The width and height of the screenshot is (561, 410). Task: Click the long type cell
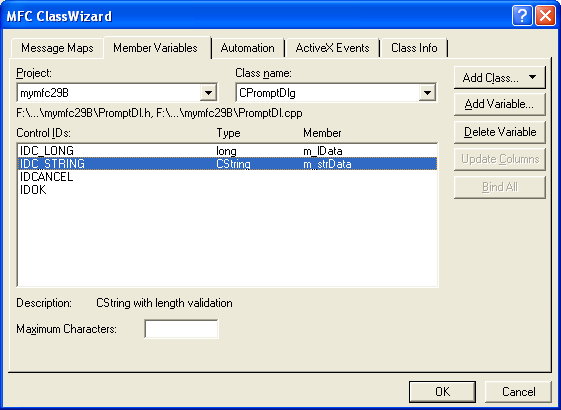click(226, 151)
